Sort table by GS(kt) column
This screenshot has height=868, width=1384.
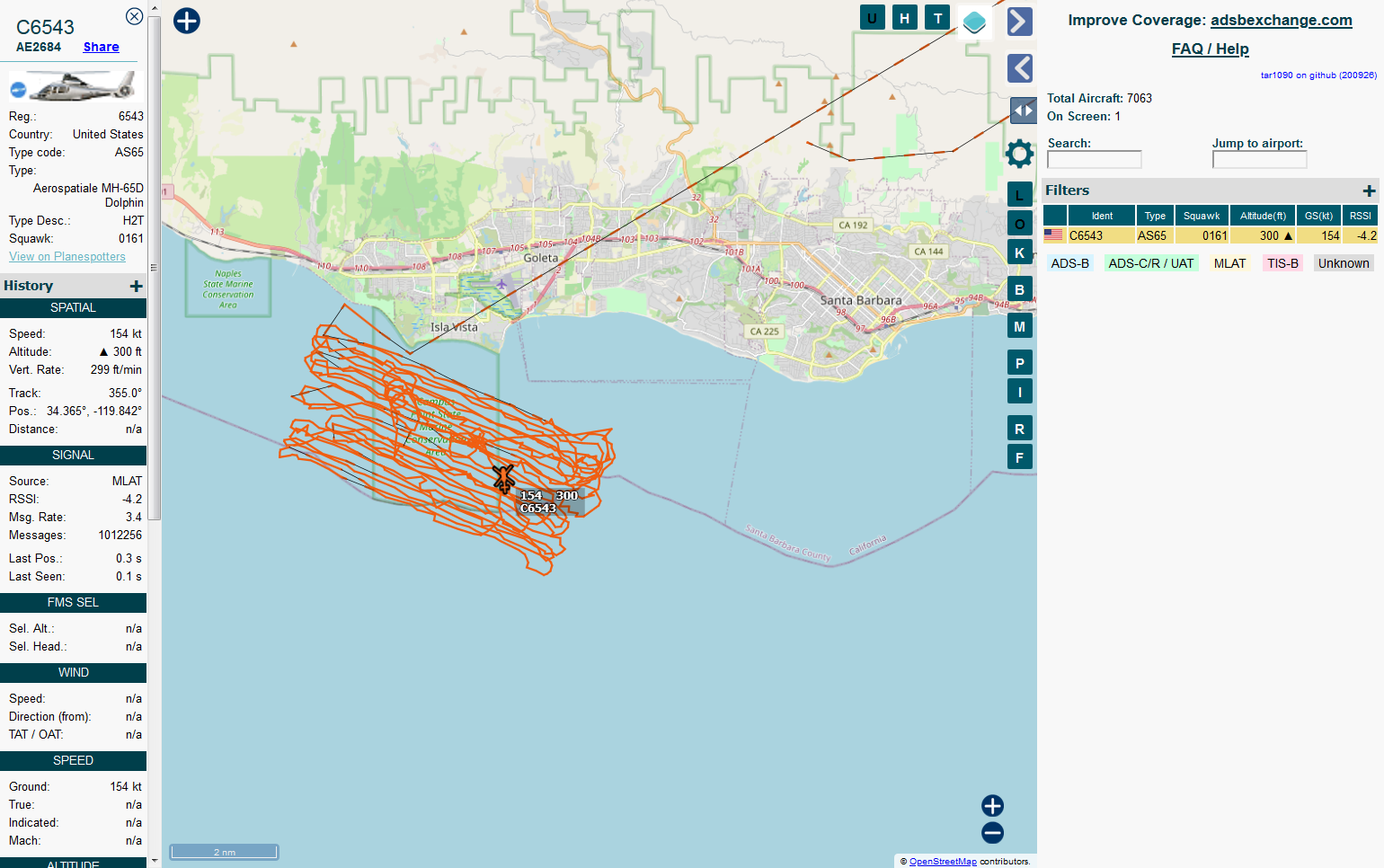1318,216
